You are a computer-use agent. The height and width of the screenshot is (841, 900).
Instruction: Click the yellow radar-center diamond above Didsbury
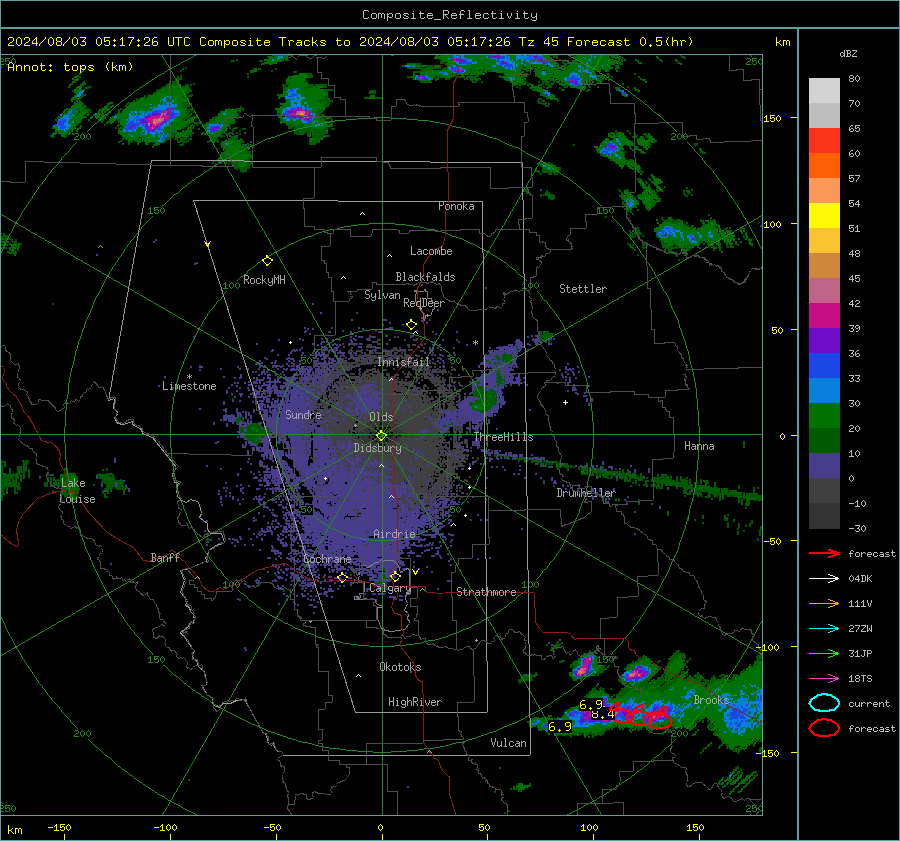(x=381, y=435)
